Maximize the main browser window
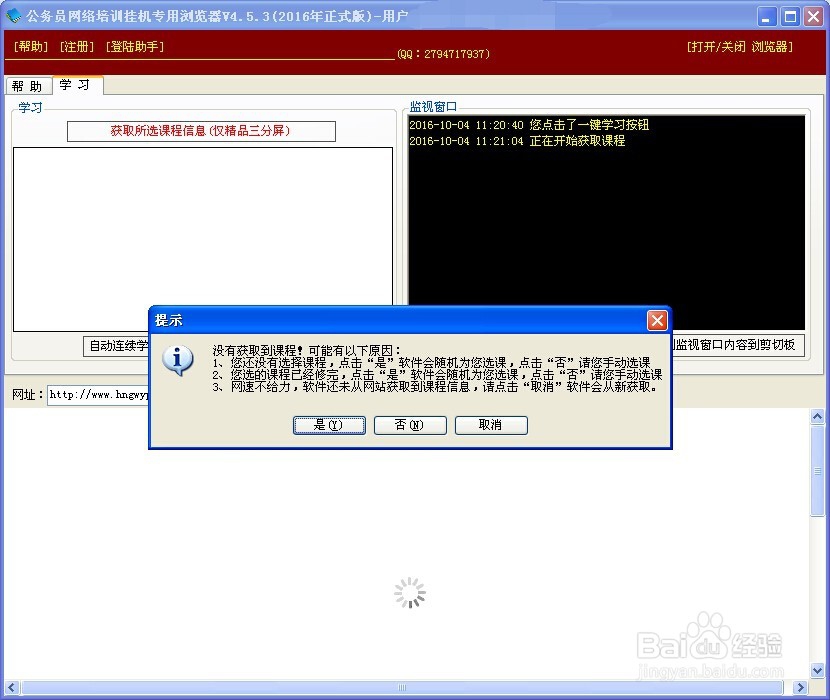 tap(790, 17)
